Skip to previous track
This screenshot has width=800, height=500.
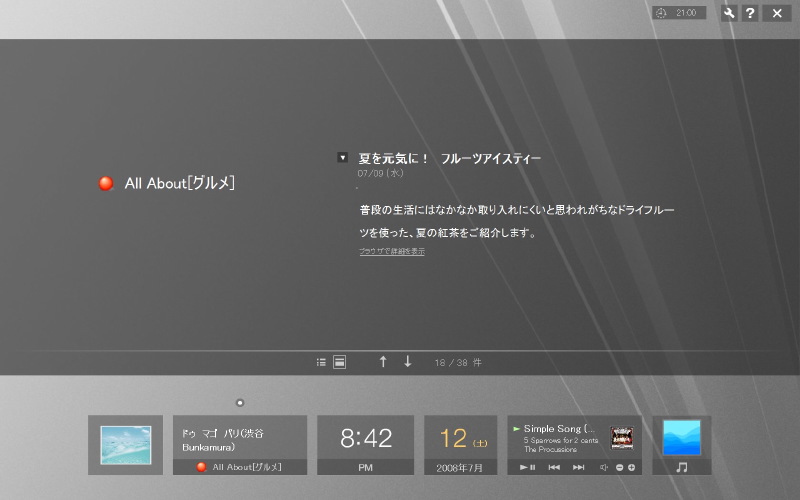tap(554, 467)
